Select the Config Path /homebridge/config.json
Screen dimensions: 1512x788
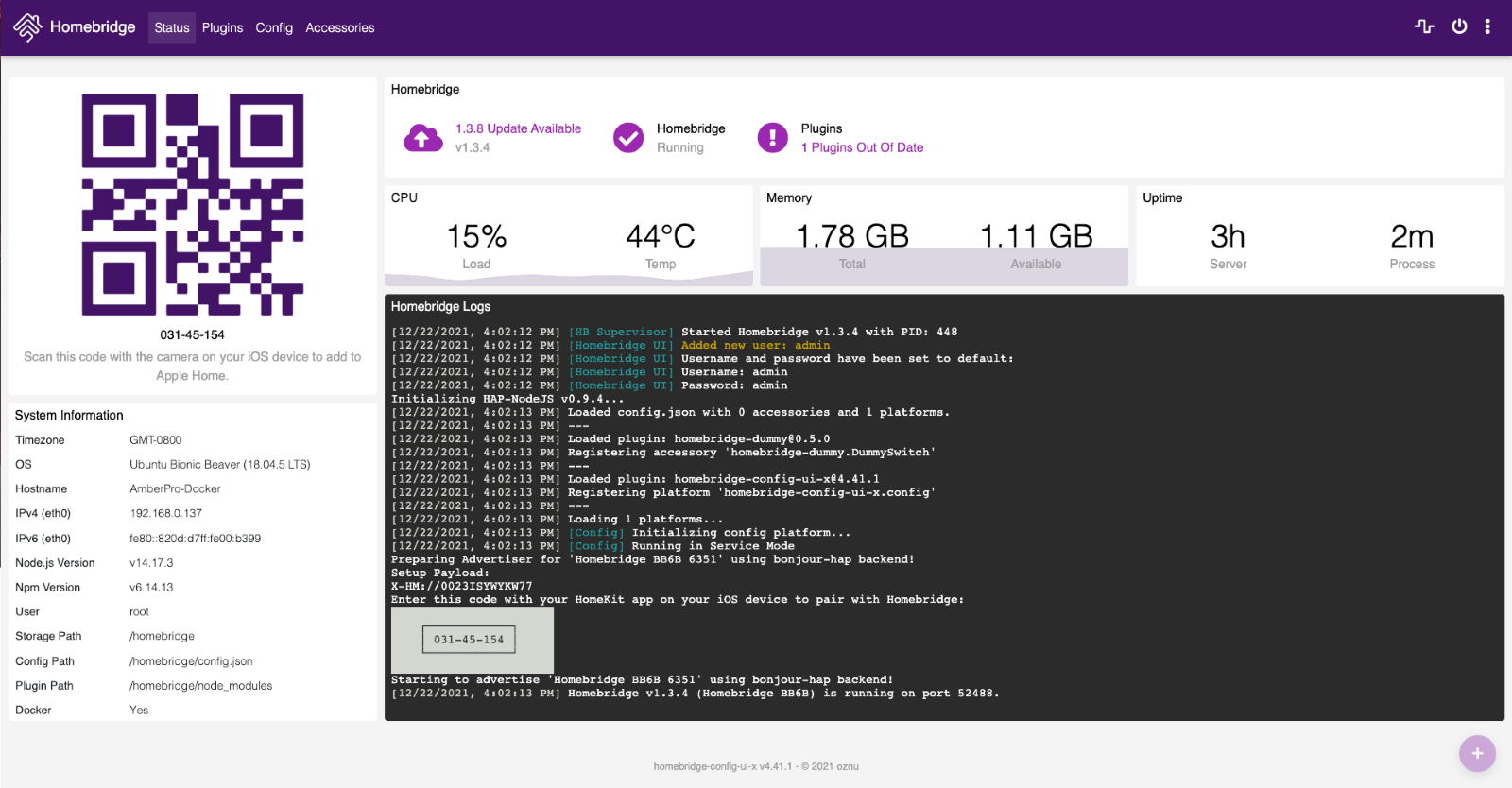191,661
